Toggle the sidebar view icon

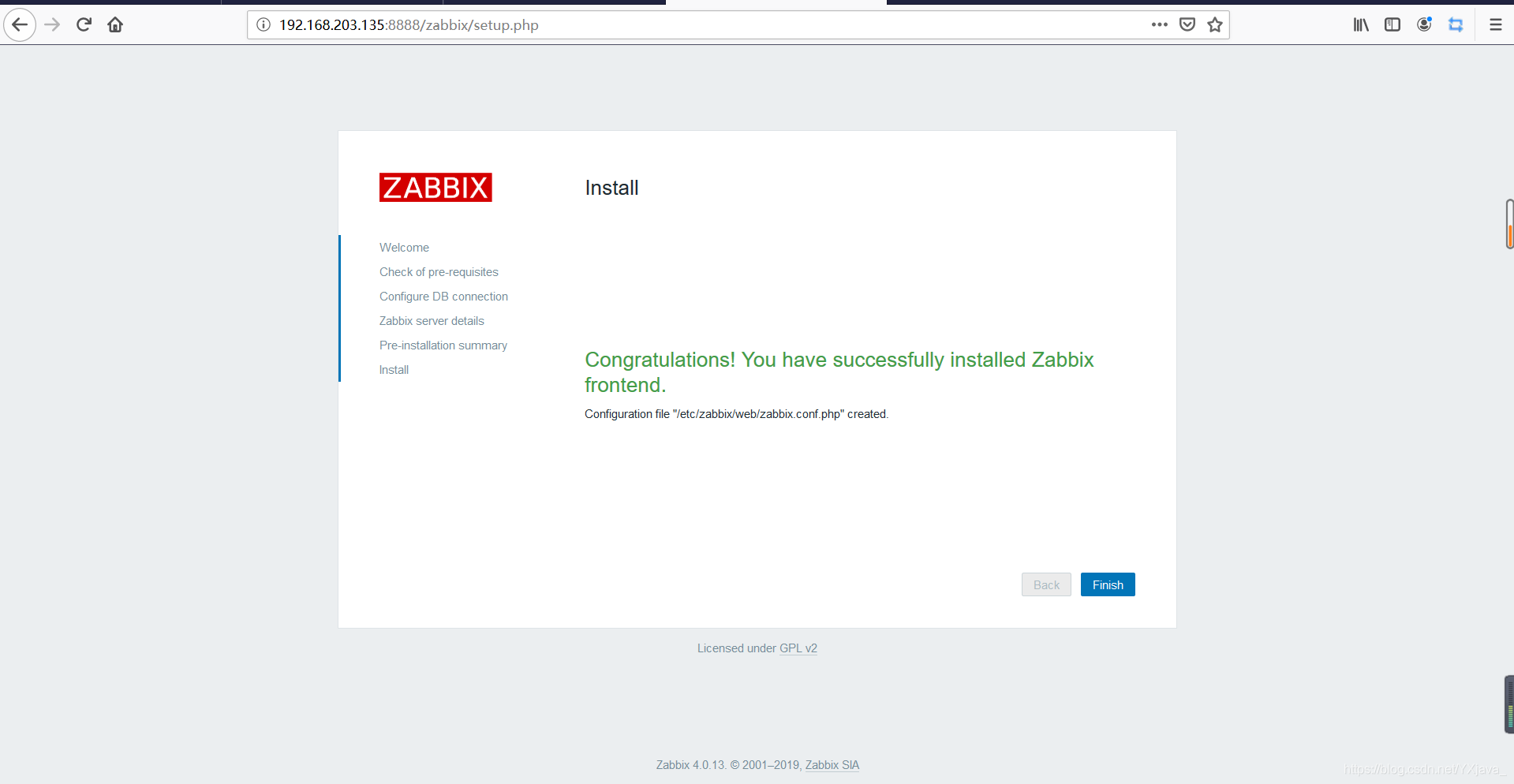coord(1393,24)
